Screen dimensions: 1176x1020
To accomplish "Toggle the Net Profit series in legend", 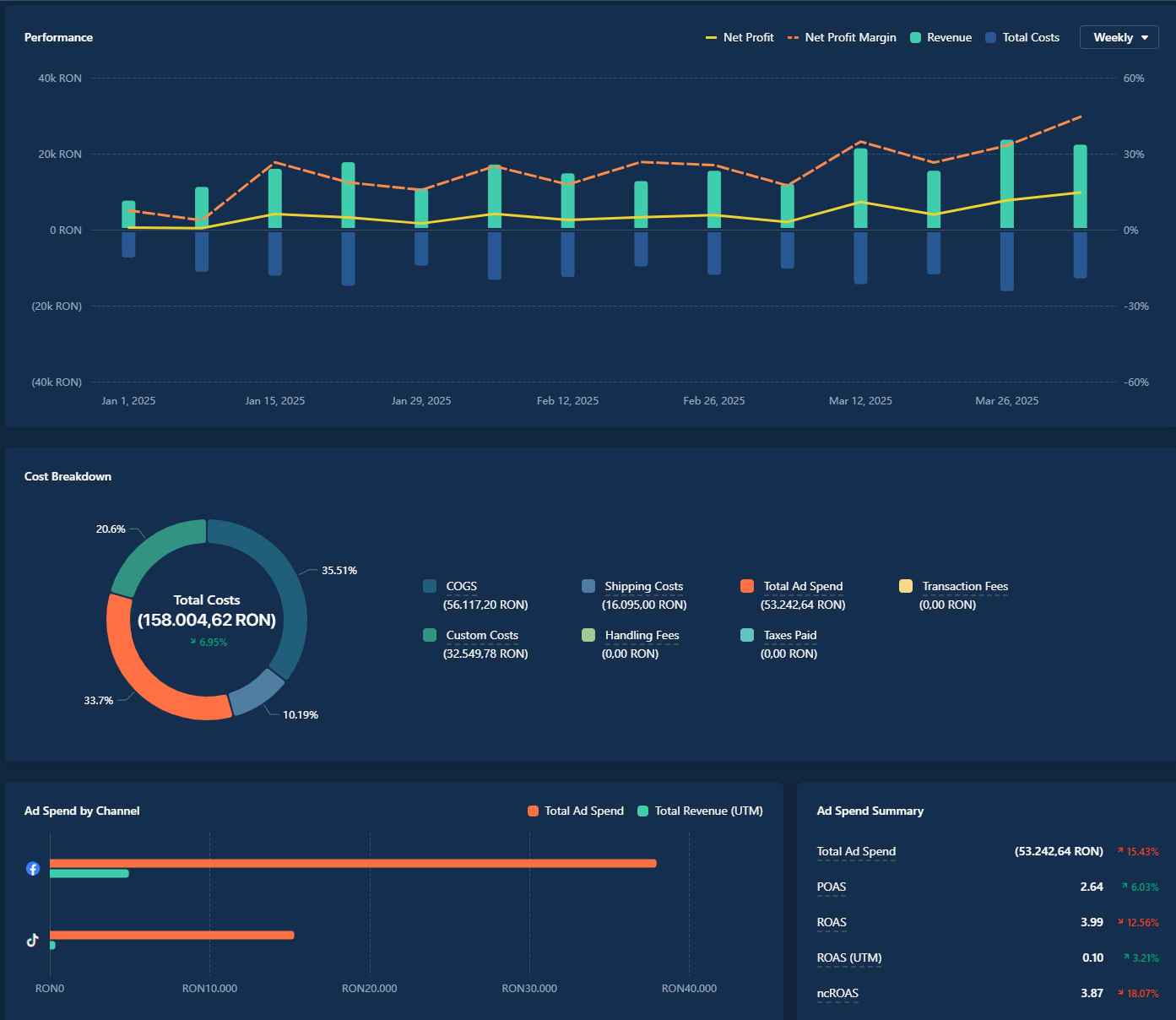I will [x=740, y=38].
